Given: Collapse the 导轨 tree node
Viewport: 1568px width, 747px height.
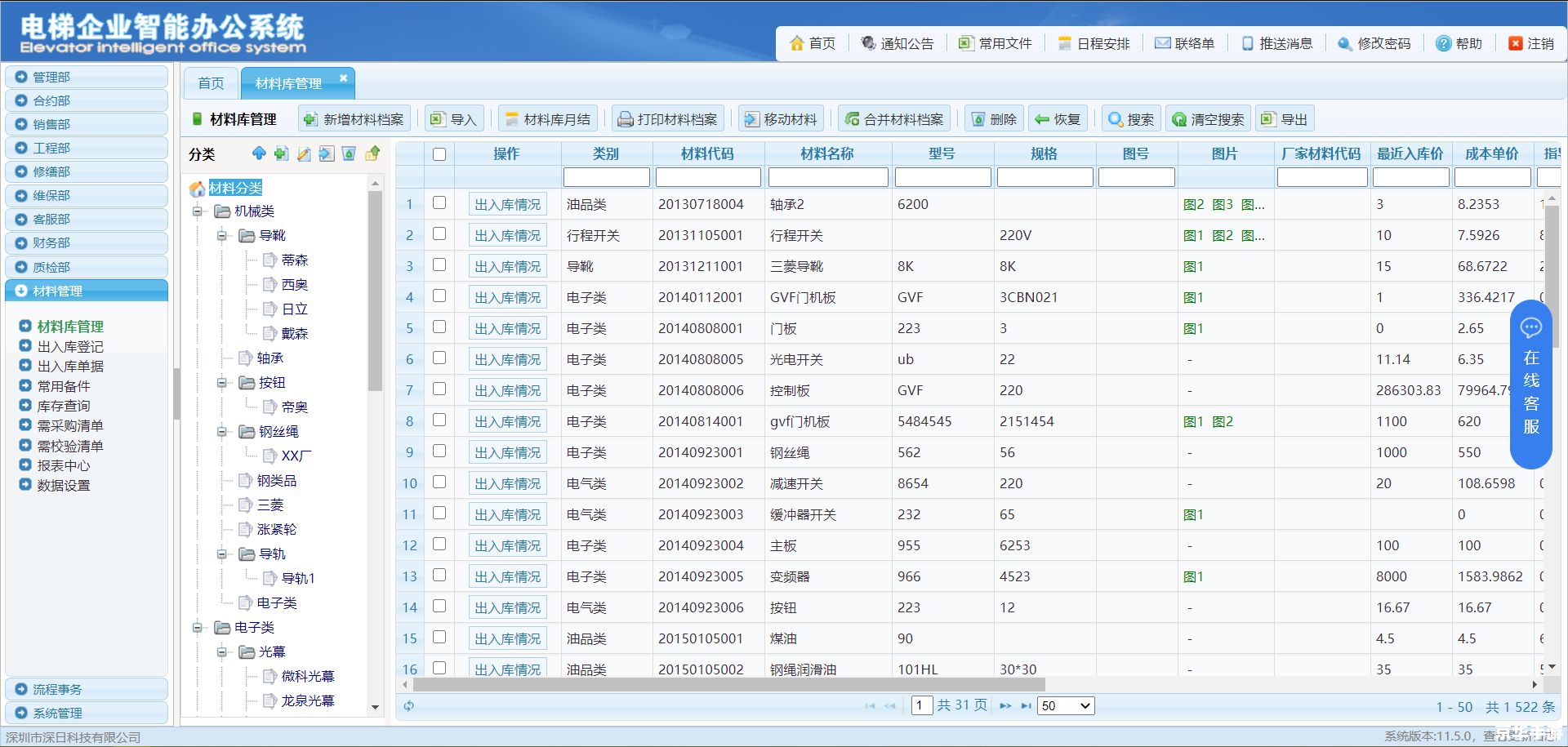Looking at the screenshot, I should pos(221,554).
